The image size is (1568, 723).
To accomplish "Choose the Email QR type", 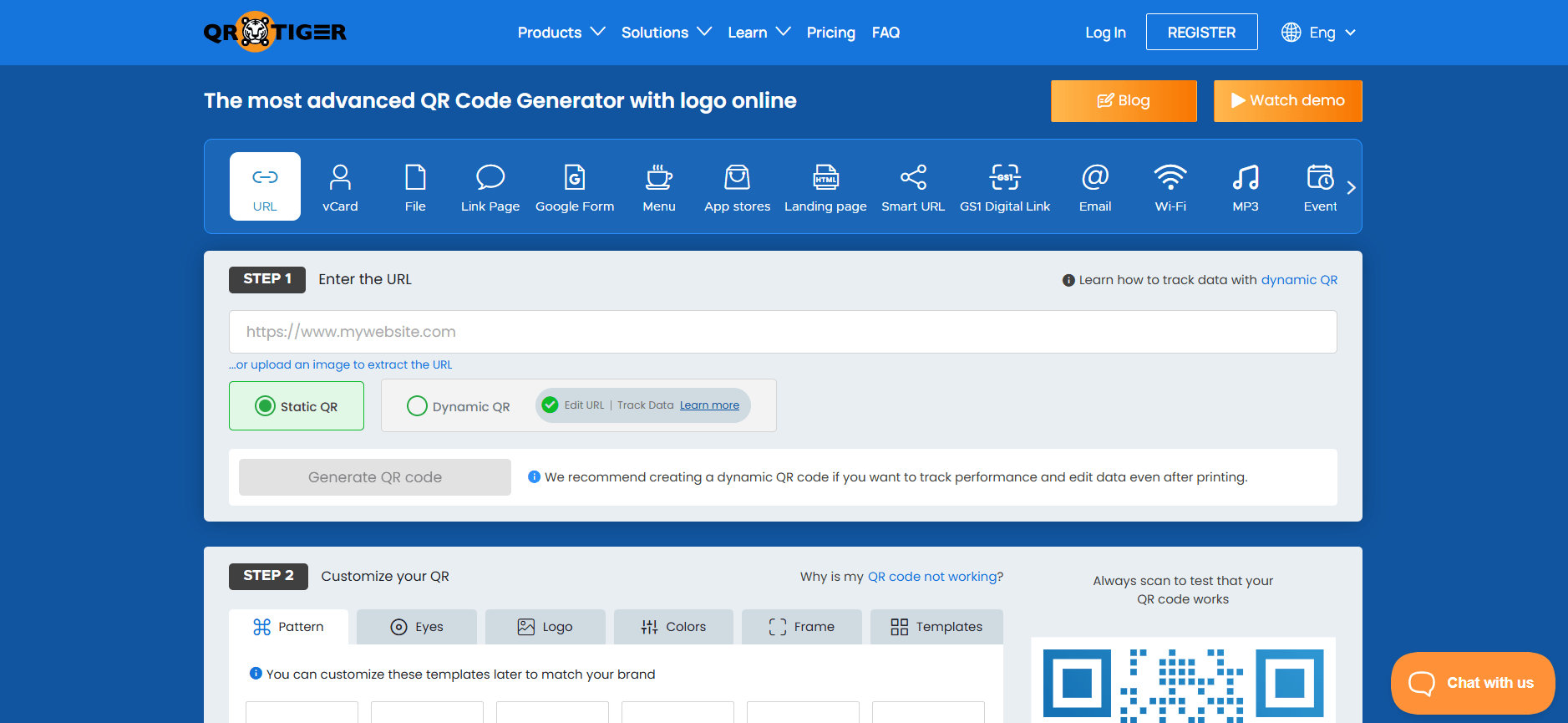I will [1095, 186].
